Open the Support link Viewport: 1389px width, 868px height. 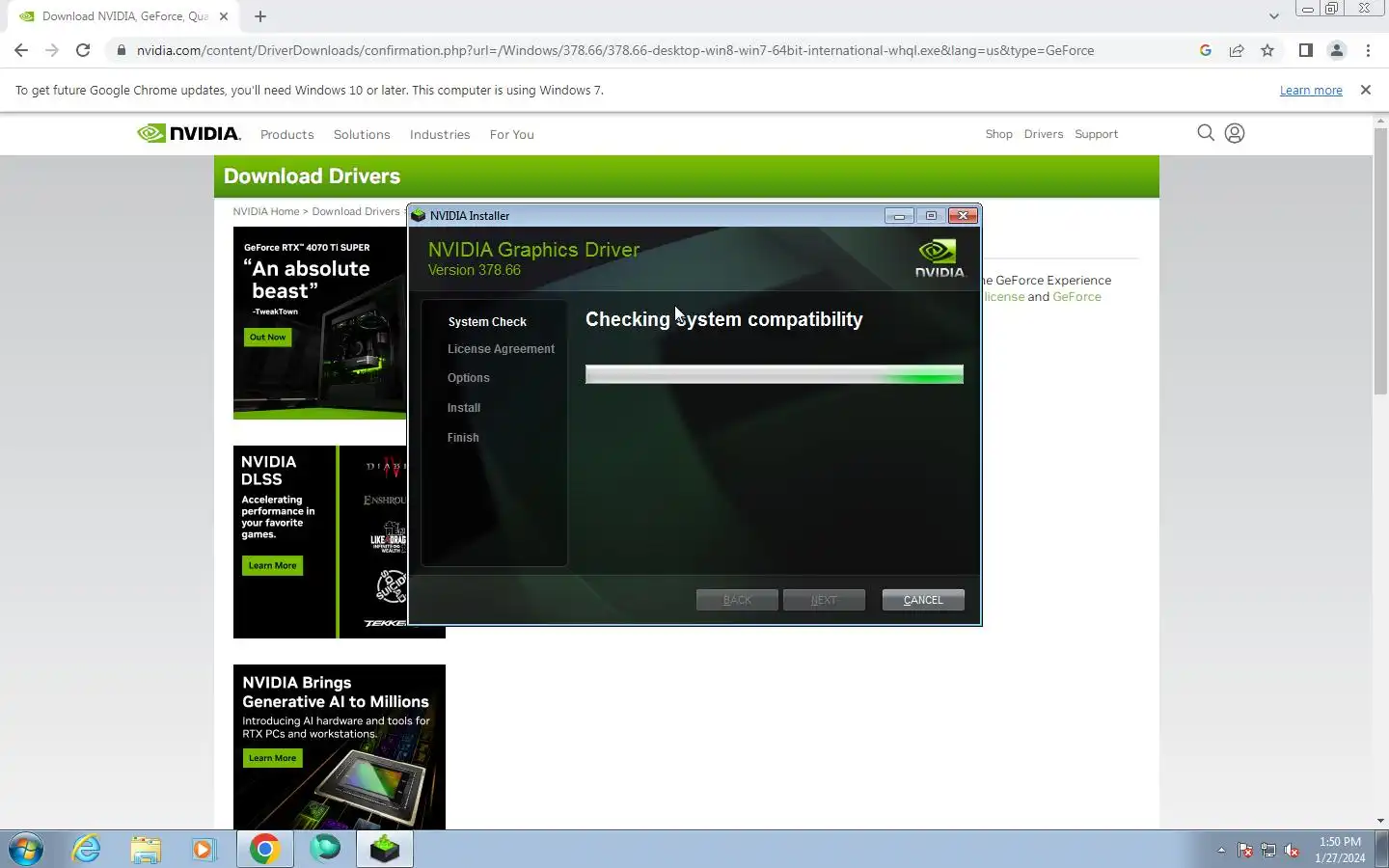pyautogui.click(x=1097, y=134)
